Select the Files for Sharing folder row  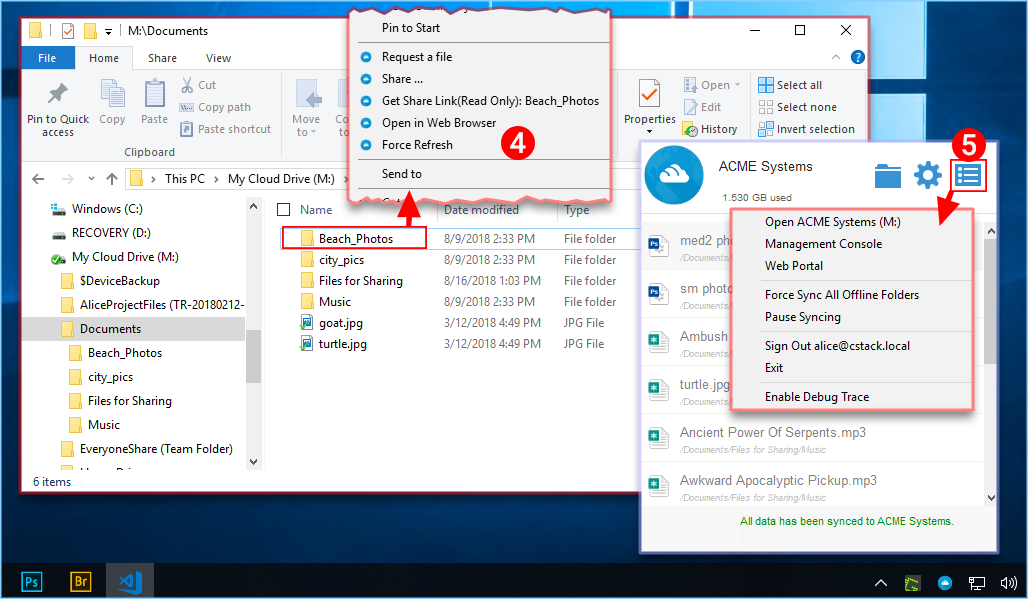[x=459, y=281]
